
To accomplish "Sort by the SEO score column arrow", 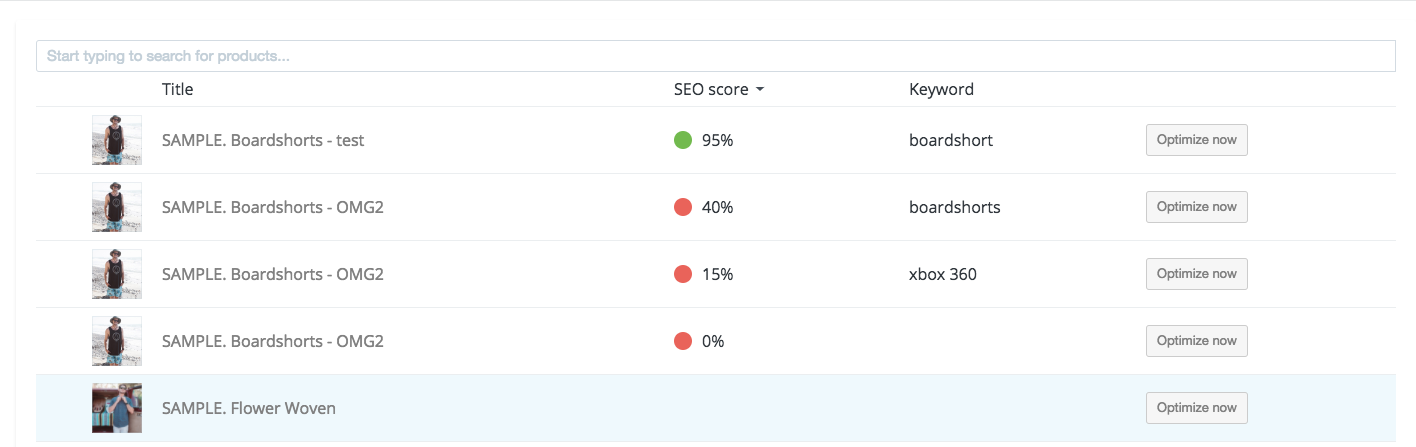I will point(760,90).
